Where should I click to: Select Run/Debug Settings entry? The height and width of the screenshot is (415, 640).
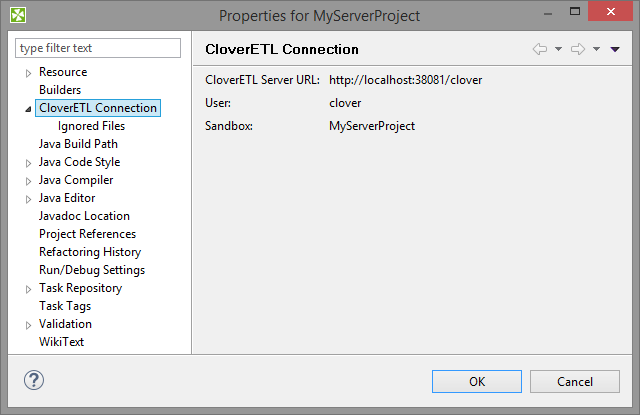coord(91,270)
